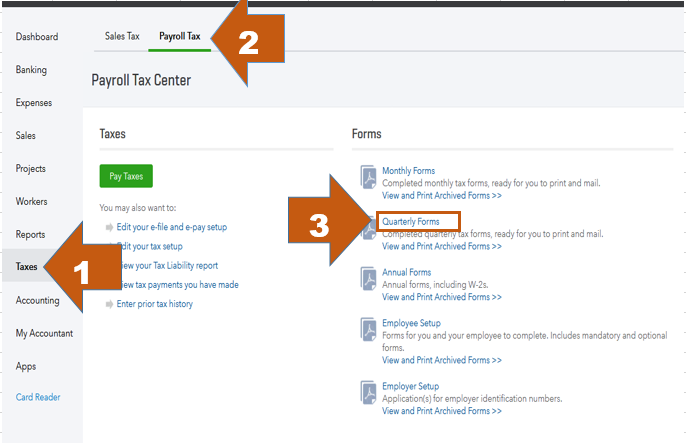Open Edit your e-file and e-pay setup

tap(172, 227)
